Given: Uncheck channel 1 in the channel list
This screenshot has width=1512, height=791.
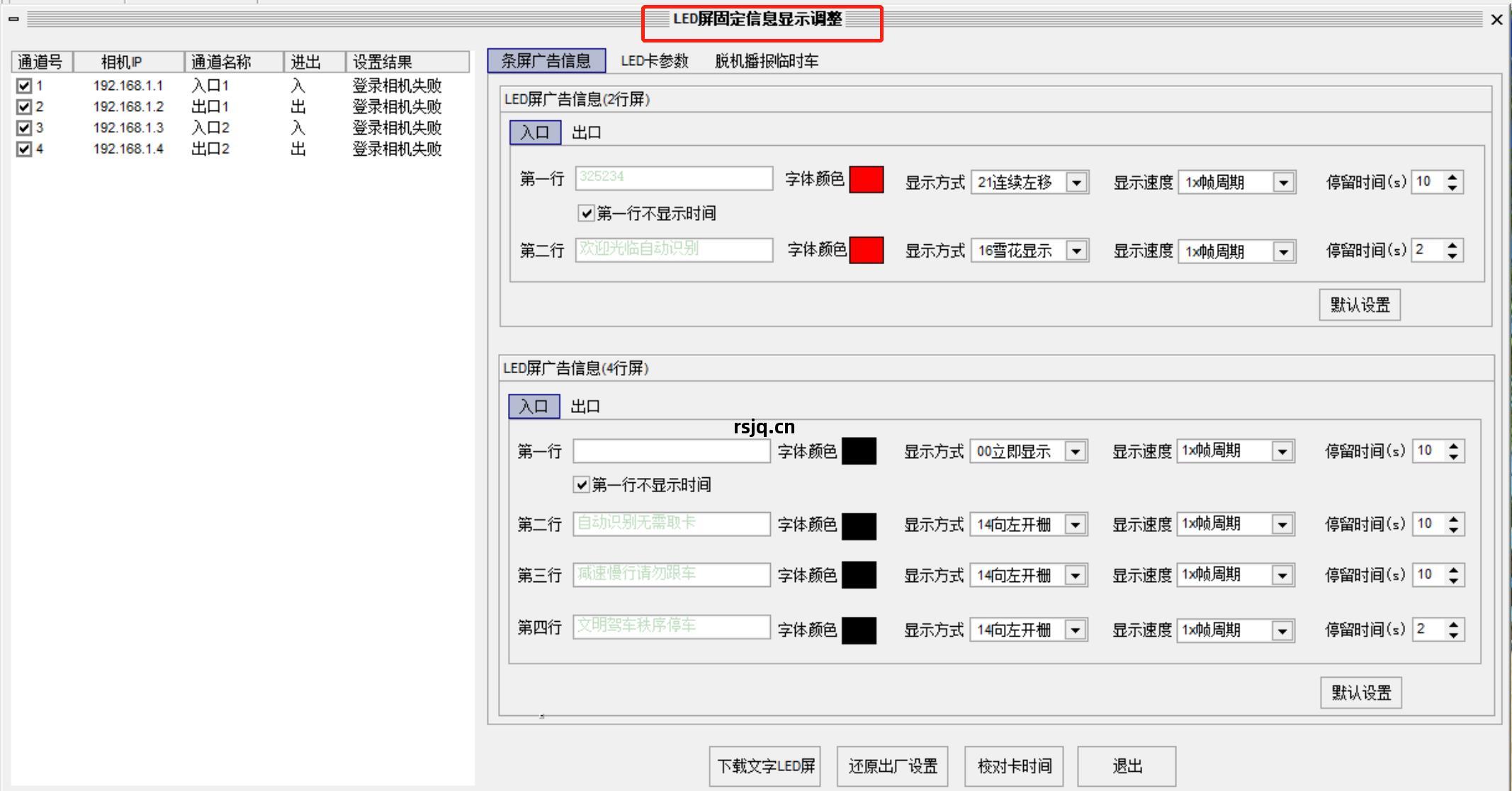Looking at the screenshot, I should (23, 85).
